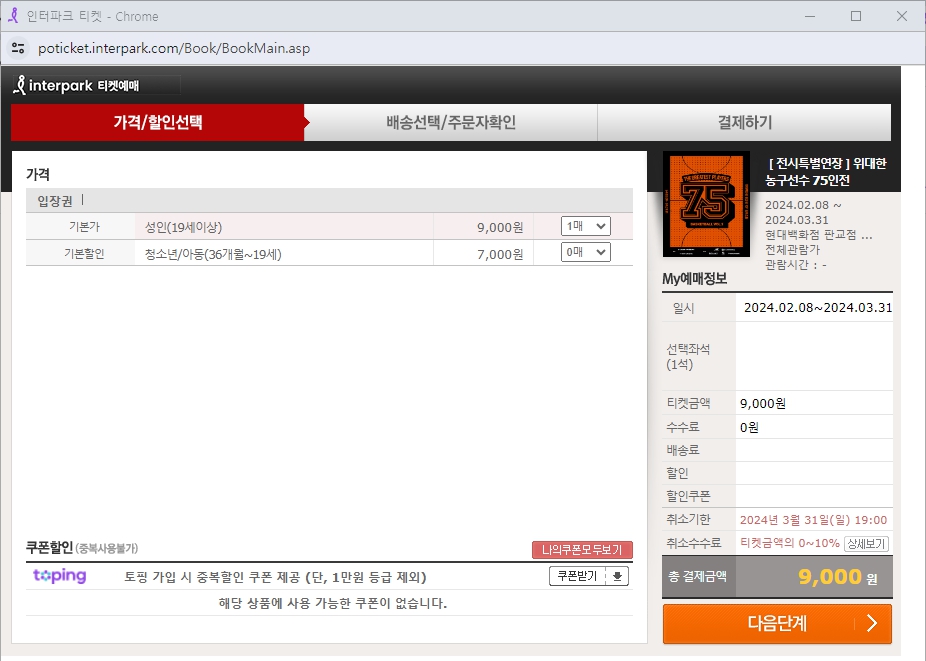Screen dimensions: 926x661
Task: Click the toping coupon promotion text
Action: click(275, 577)
